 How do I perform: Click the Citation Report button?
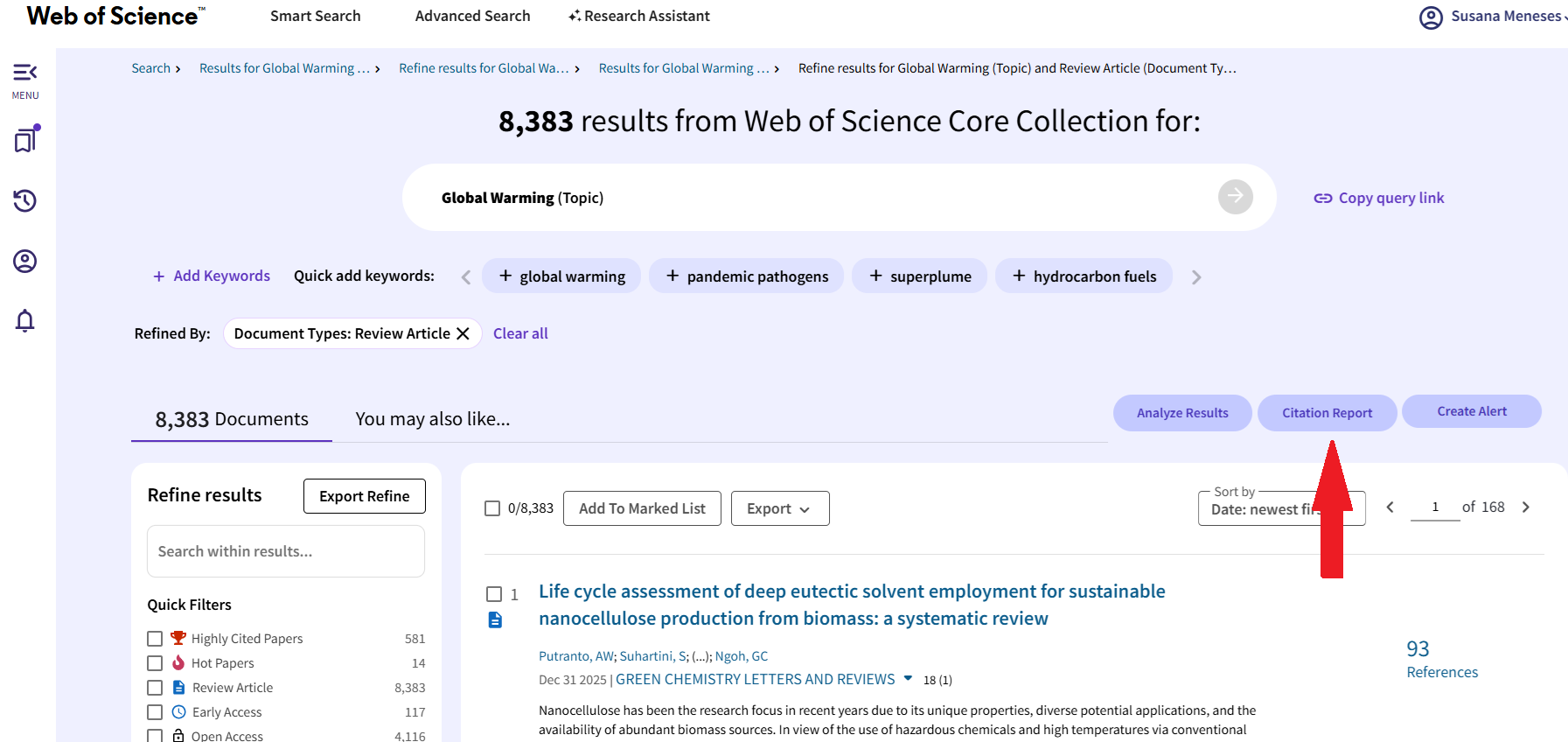[x=1327, y=413]
